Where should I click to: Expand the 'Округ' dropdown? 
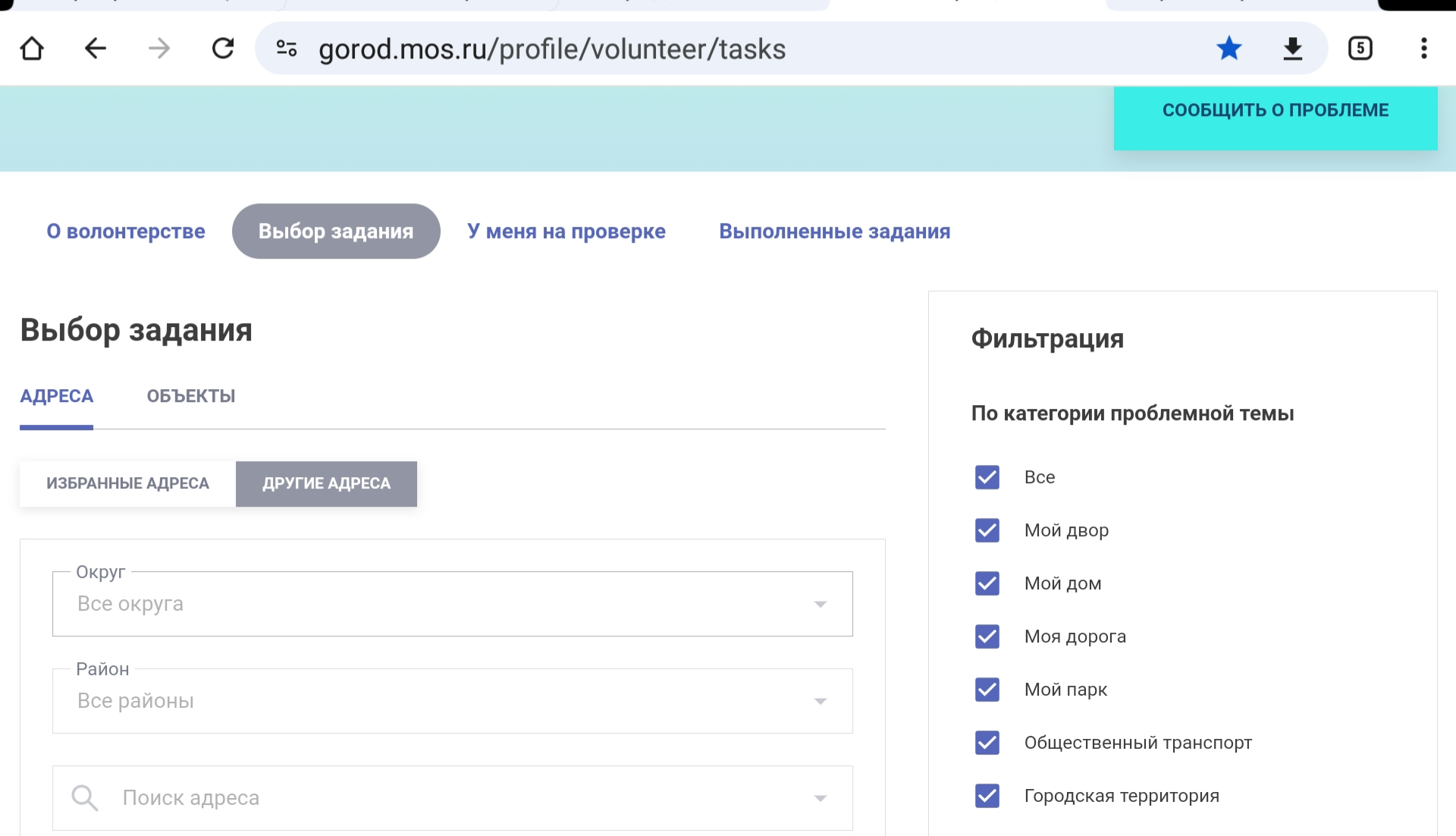[453, 604]
